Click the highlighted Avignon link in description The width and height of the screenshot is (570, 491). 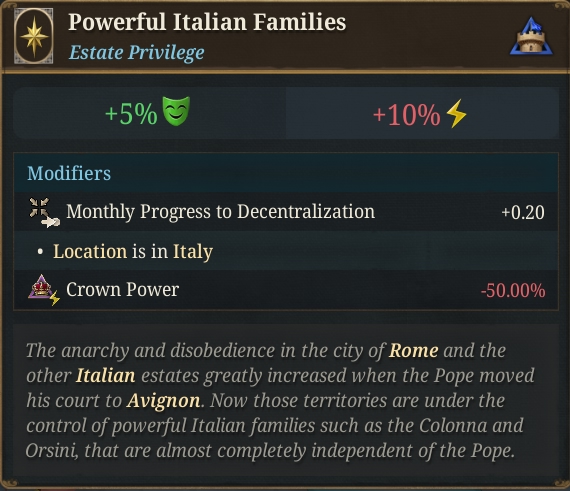pyautogui.click(x=164, y=401)
